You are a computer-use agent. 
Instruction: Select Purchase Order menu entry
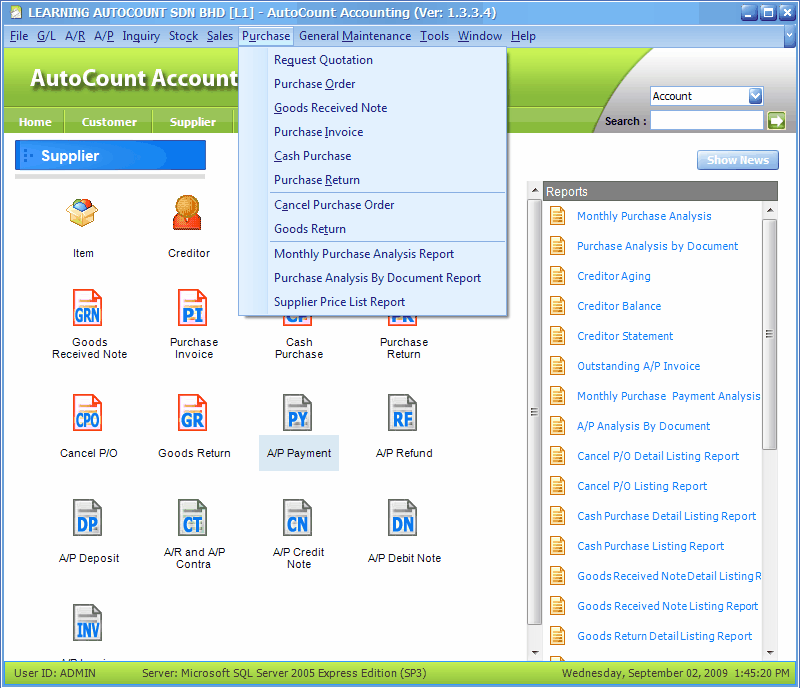(x=373, y=84)
